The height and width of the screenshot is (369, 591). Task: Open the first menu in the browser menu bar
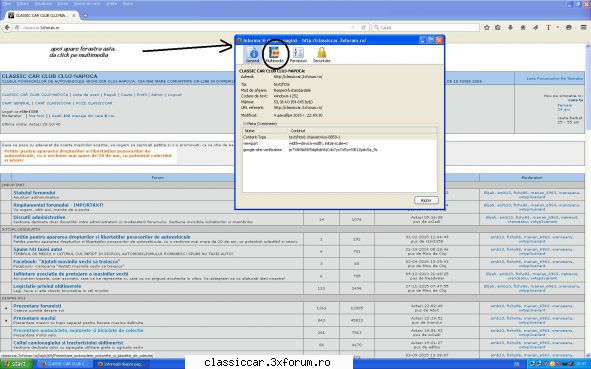point(6,3)
